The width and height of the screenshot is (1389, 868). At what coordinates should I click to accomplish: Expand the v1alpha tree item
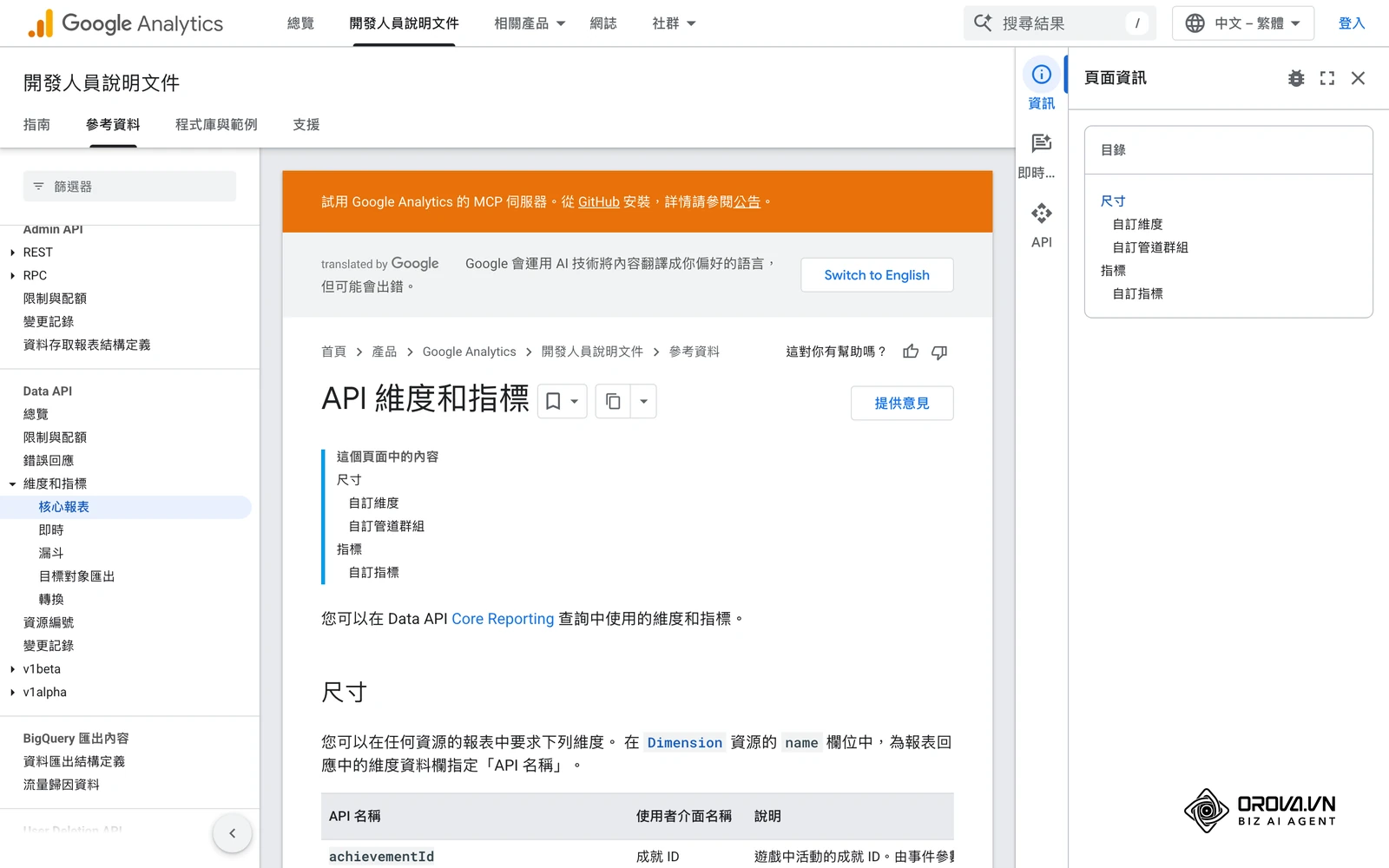[x=13, y=693]
